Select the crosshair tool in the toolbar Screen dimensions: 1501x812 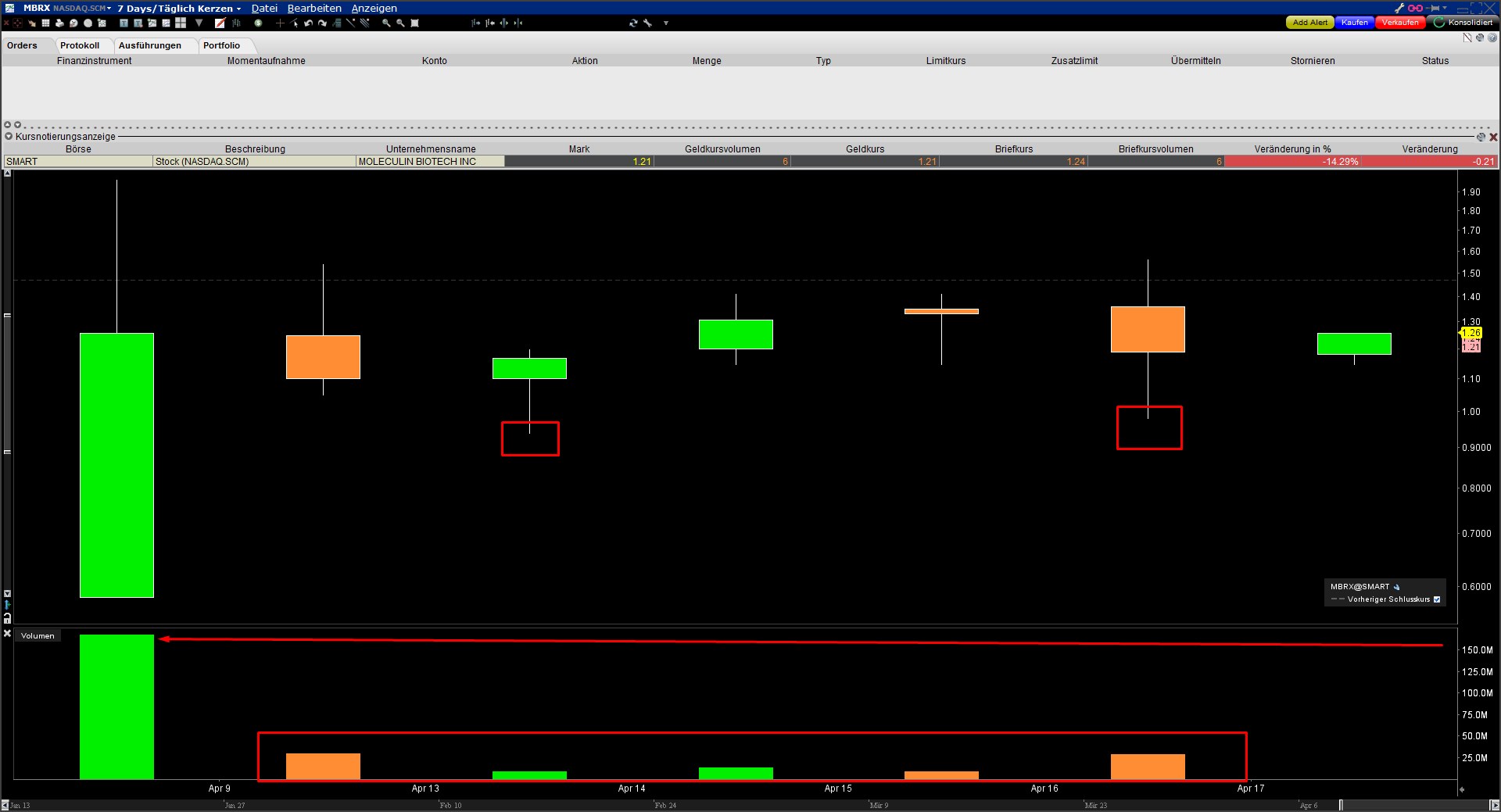tap(280, 23)
